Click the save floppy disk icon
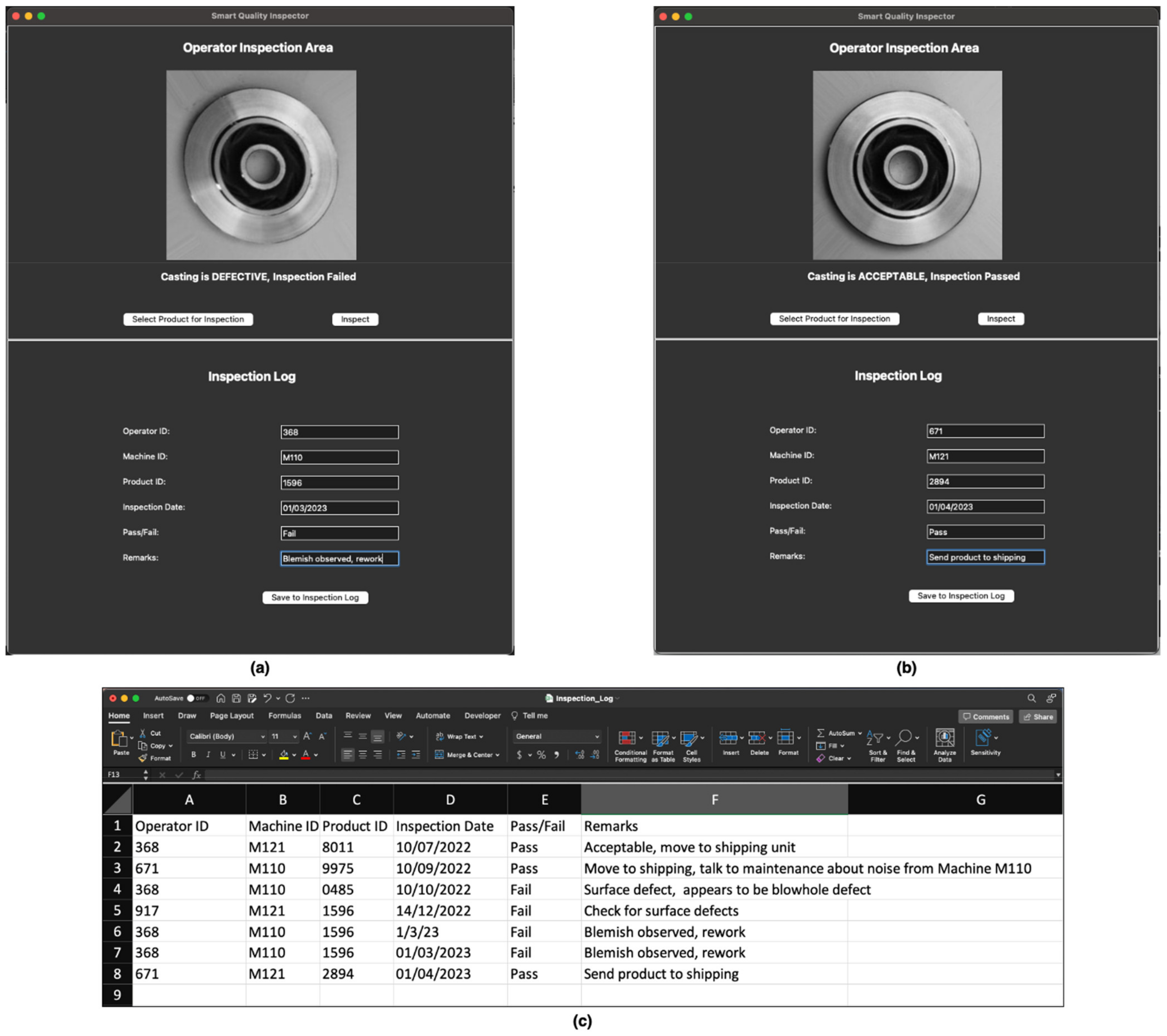Image resolution: width=1167 pixels, height=1036 pixels. [x=236, y=698]
